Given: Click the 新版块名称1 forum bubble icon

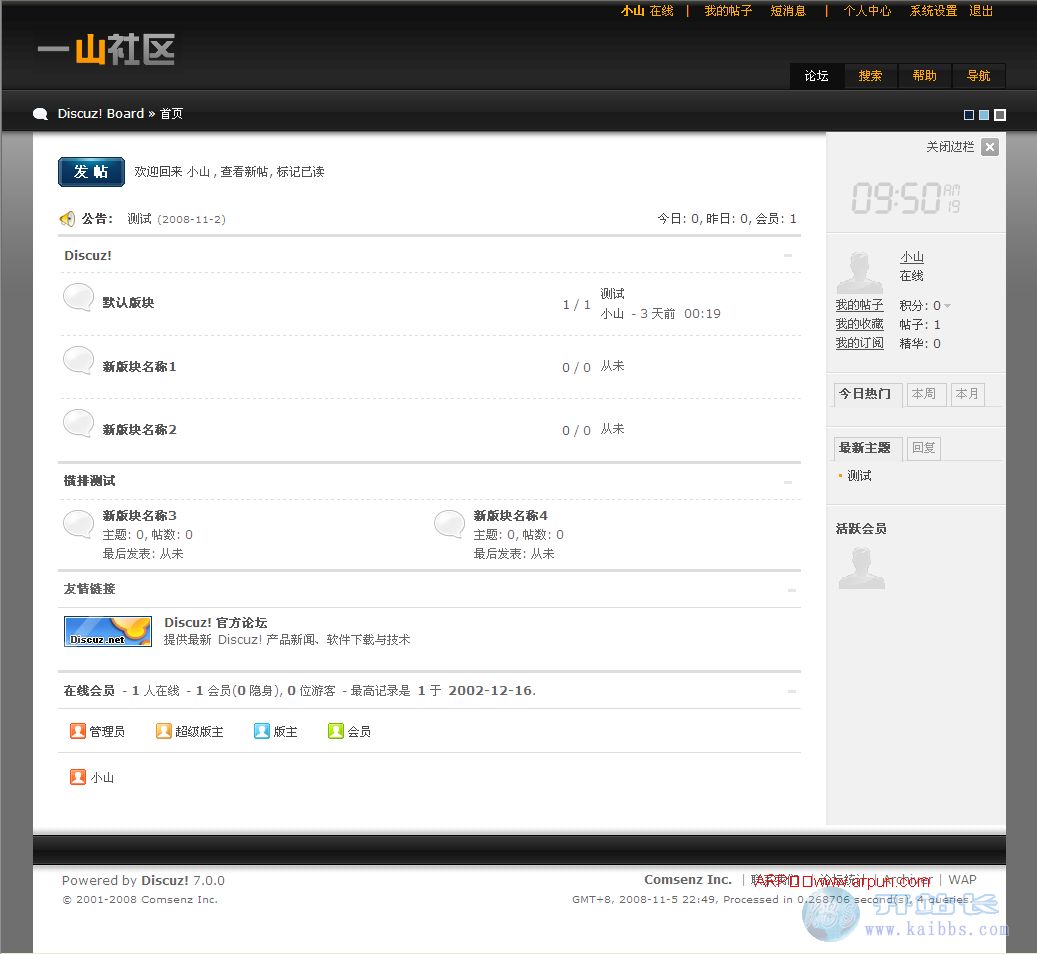Looking at the screenshot, I should tap(79, 361).
